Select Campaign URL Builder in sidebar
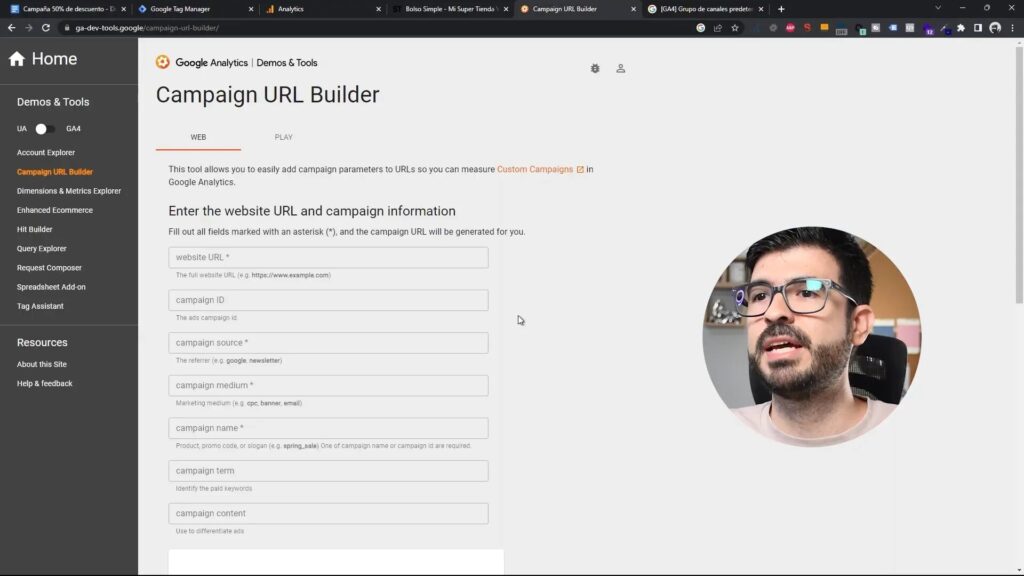 click(55, 172)
